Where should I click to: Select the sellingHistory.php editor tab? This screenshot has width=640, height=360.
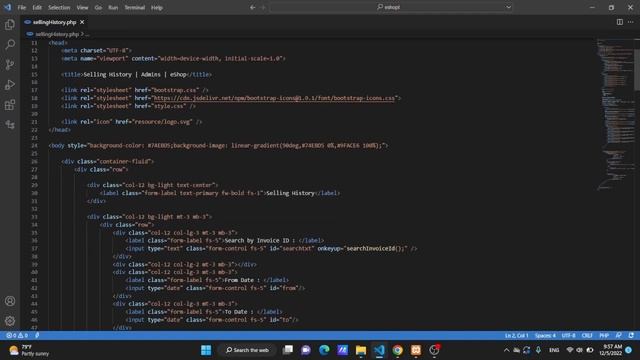pyautogui.click(x=54, y=22)
